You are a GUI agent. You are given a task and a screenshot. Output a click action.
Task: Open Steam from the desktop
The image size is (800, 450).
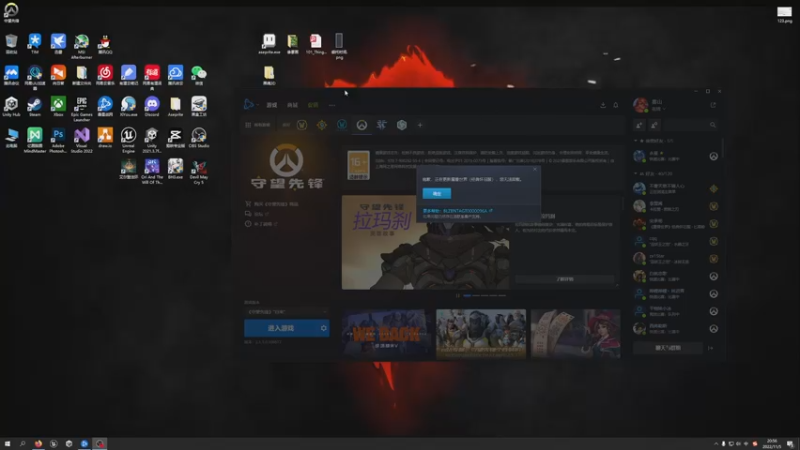pos(35,107)
